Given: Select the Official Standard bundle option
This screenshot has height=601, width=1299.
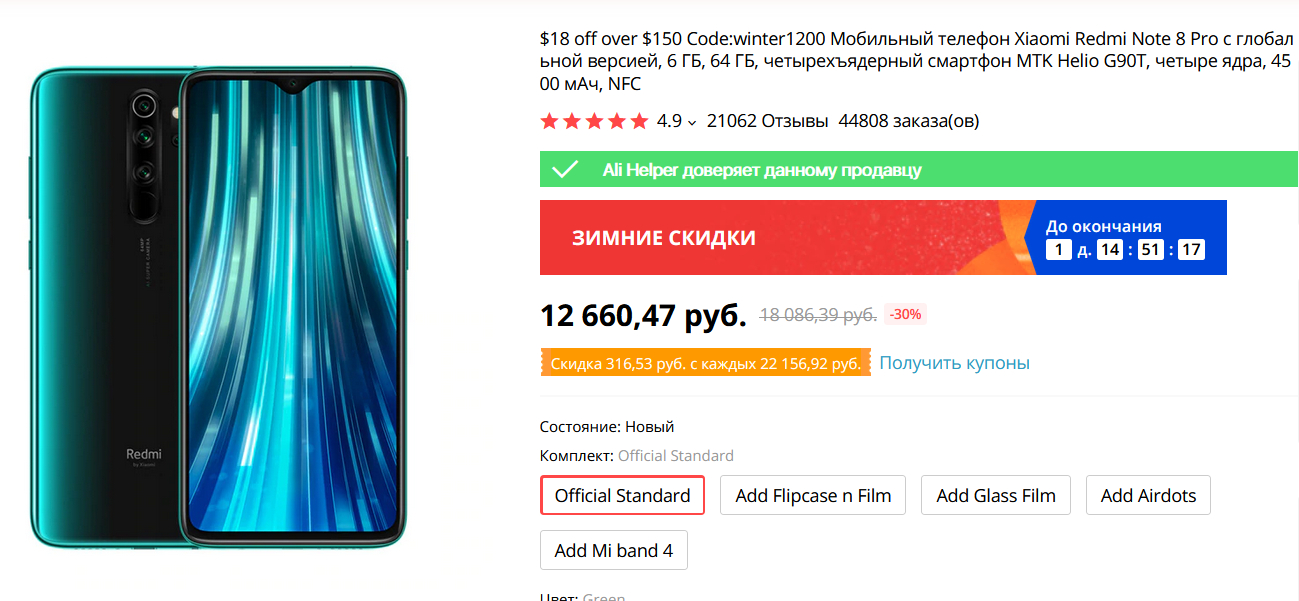Looking at the screenshot, I should 622,495.
